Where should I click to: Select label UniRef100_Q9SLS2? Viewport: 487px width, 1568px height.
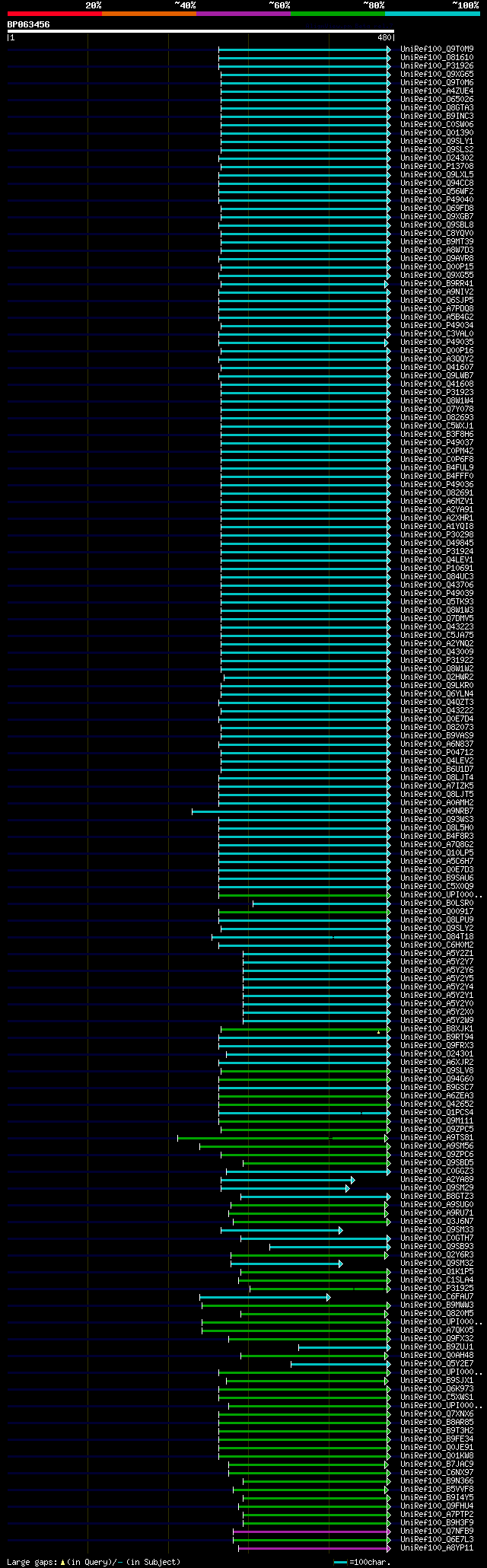pyautogui.click(x=437, y=150)
